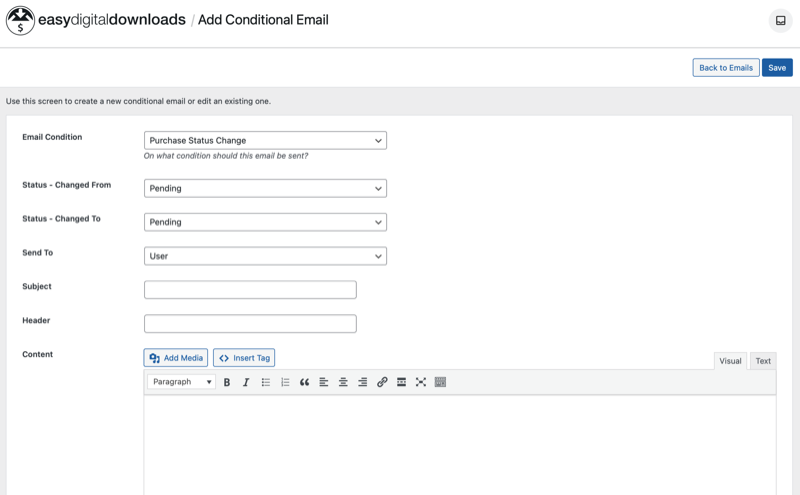Switch to the Visual editor tab

(730, 361)
